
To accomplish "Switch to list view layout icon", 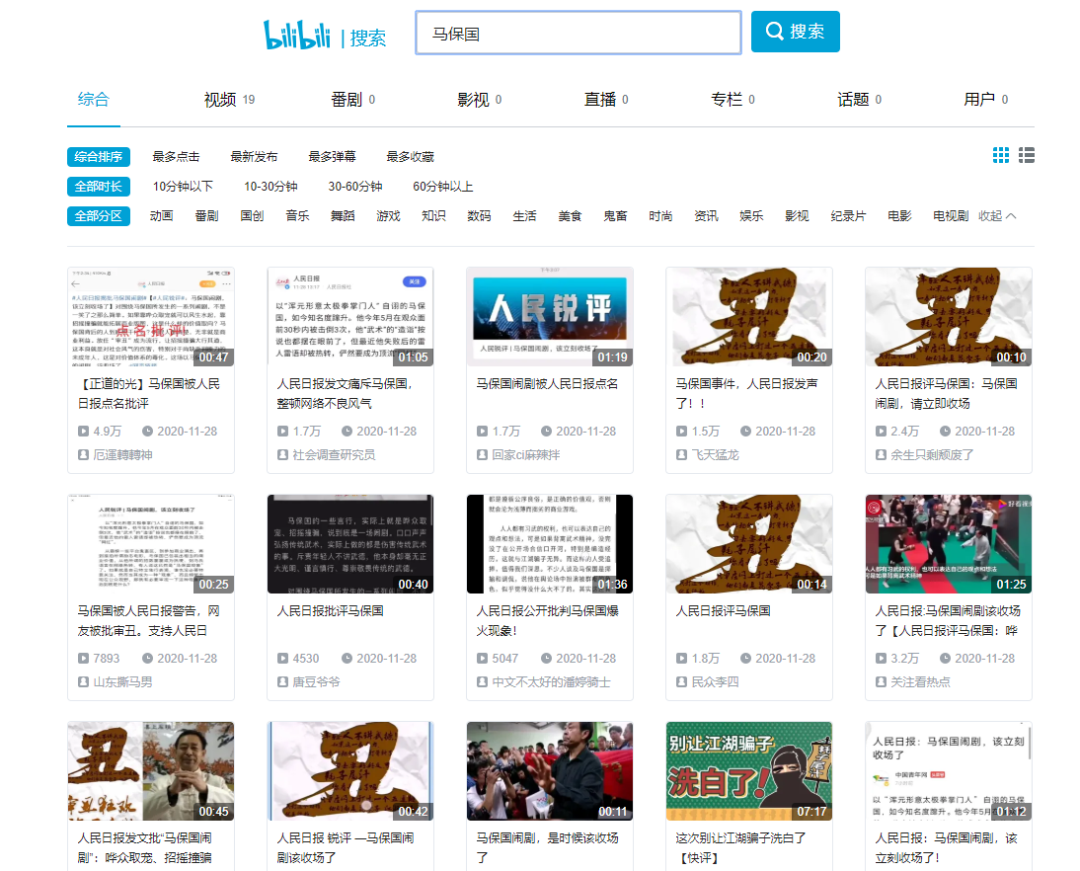I will [1026, 155].
